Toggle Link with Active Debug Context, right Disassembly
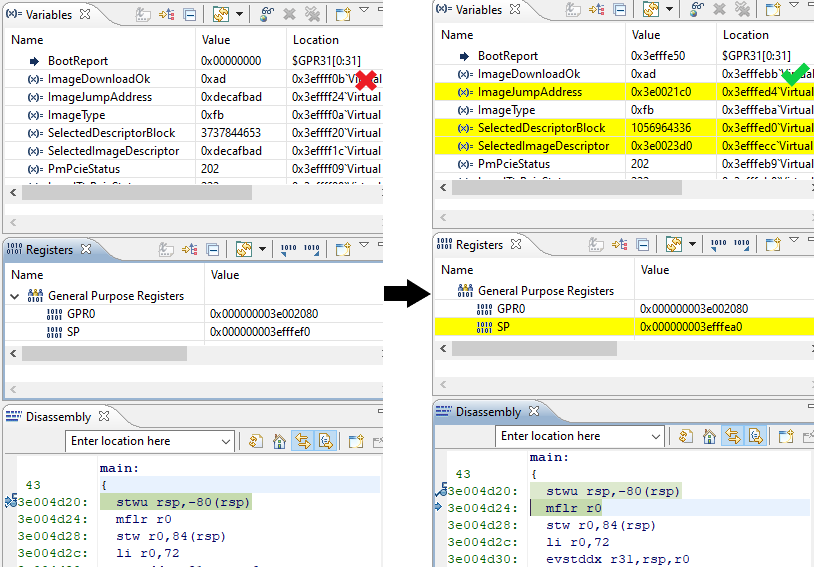Viewport: 817px width, 567px height. tap(733, 436)
